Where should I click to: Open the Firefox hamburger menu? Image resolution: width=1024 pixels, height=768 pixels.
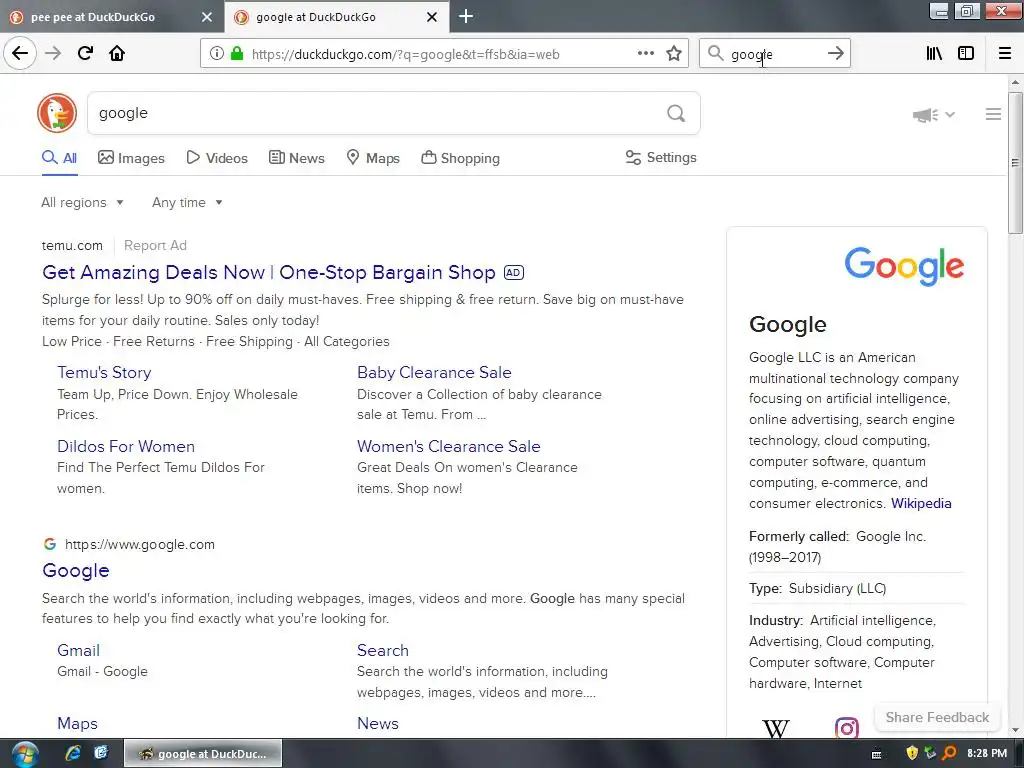1004,54
